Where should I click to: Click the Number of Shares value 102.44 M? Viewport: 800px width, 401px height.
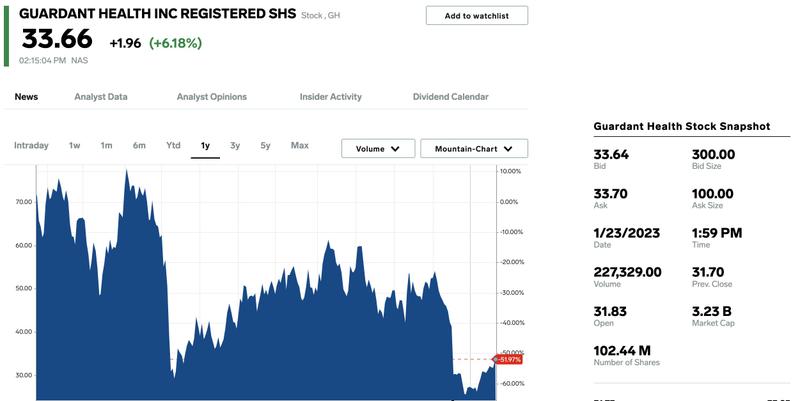622,350
